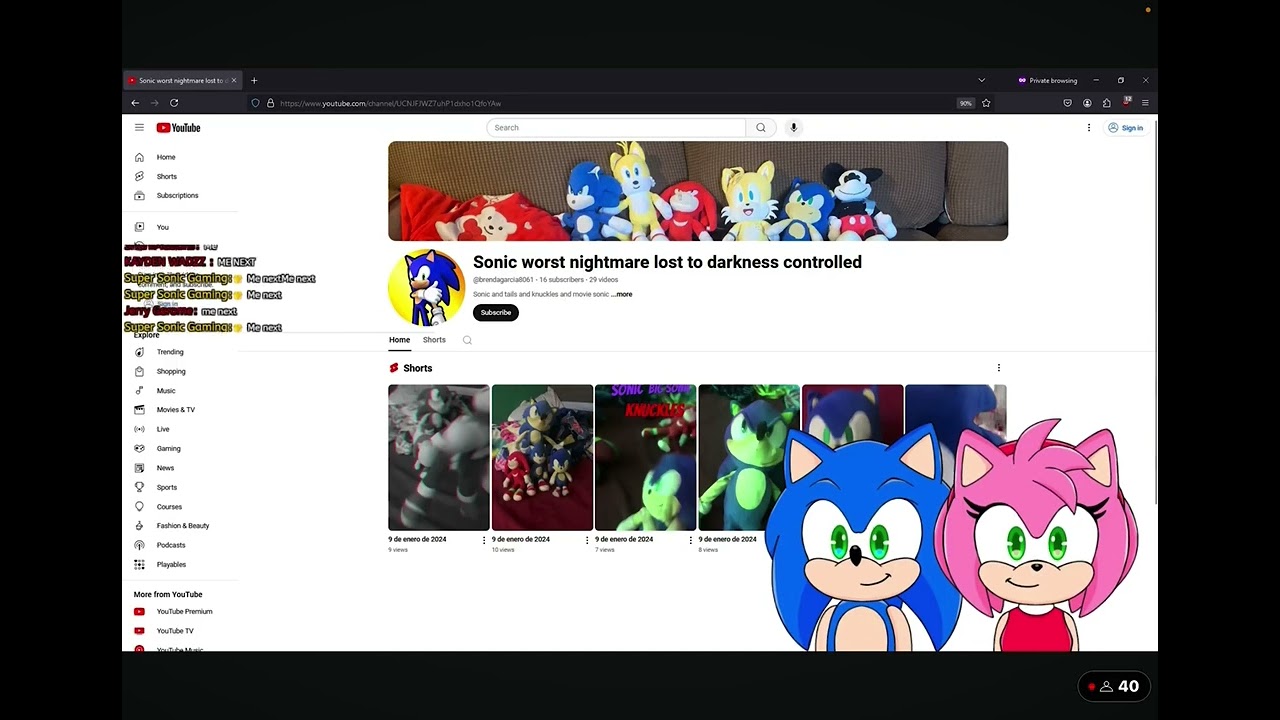Click the channel avatar Sonic picture
The height and width of the screenshot is (720, 1280).
[427, 288]
